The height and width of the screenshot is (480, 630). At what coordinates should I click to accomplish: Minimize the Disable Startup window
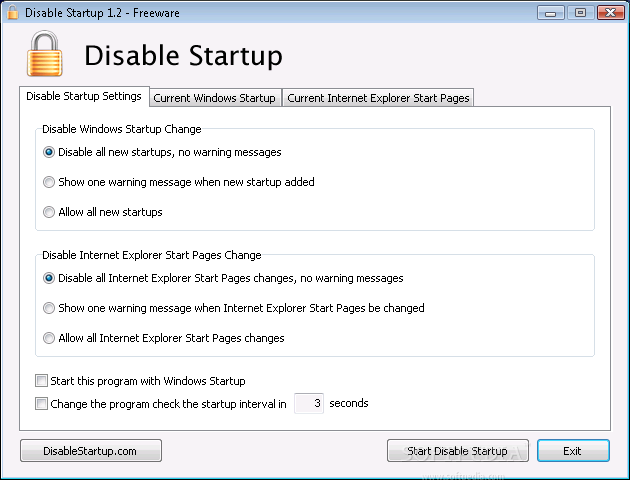[x=550, y=12]
